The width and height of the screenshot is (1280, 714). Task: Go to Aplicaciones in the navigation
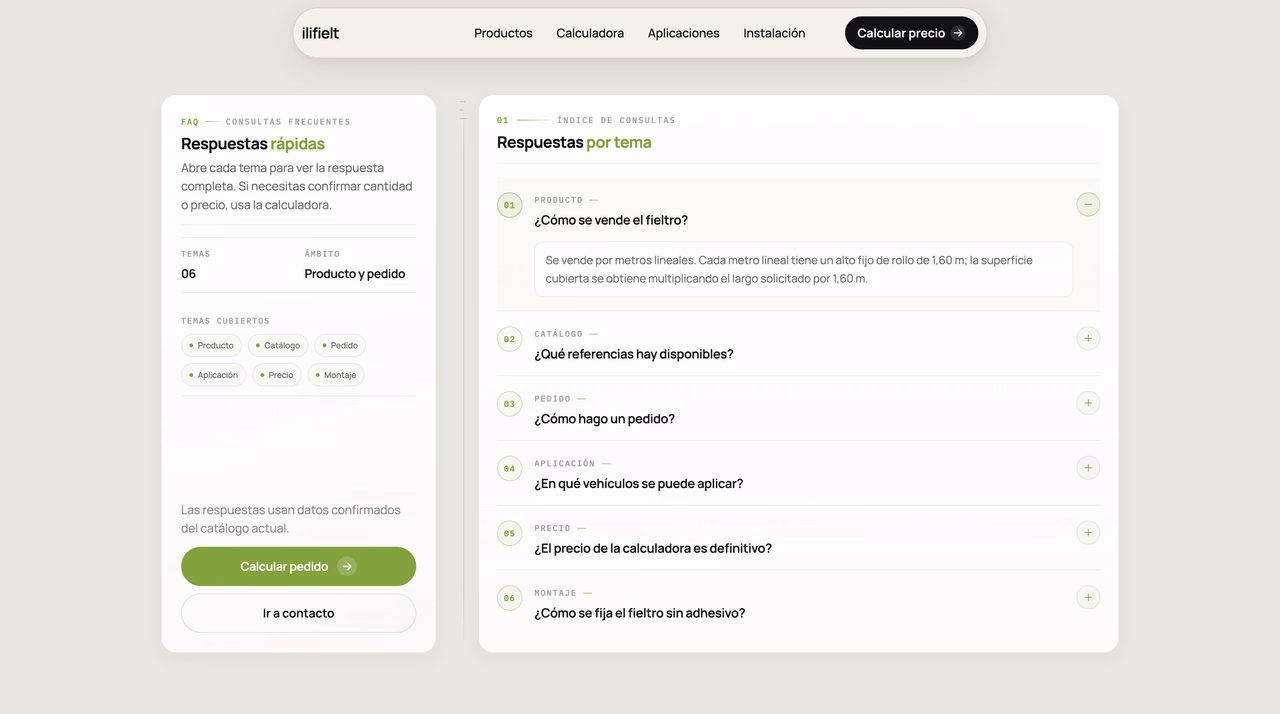pos(684,33)
